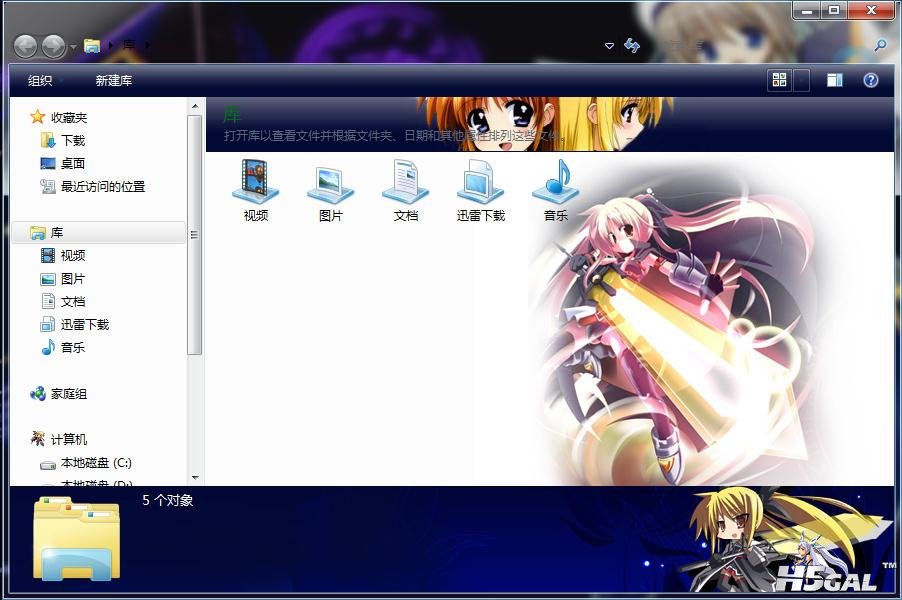The width and height of the screenshot is (902, 600).
Task: Open the view options dropdown arrow
Action: tap(801, 80)
